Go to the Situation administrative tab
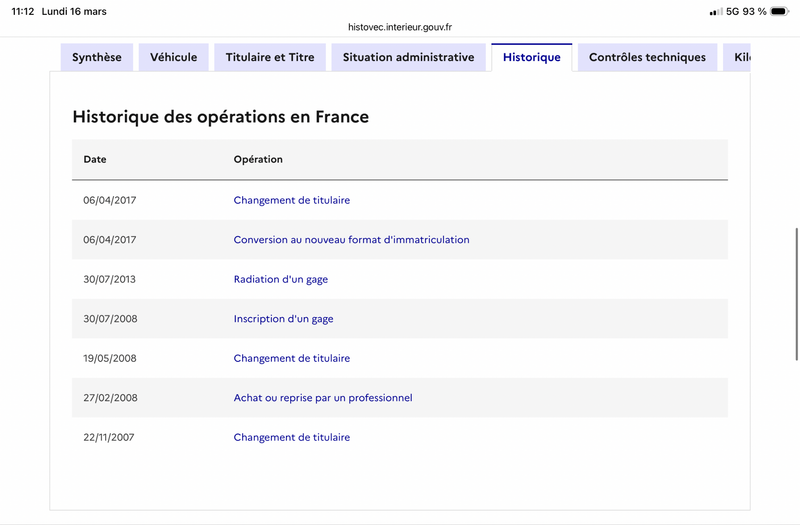The image size is (800, 525). tap(408, 58)
